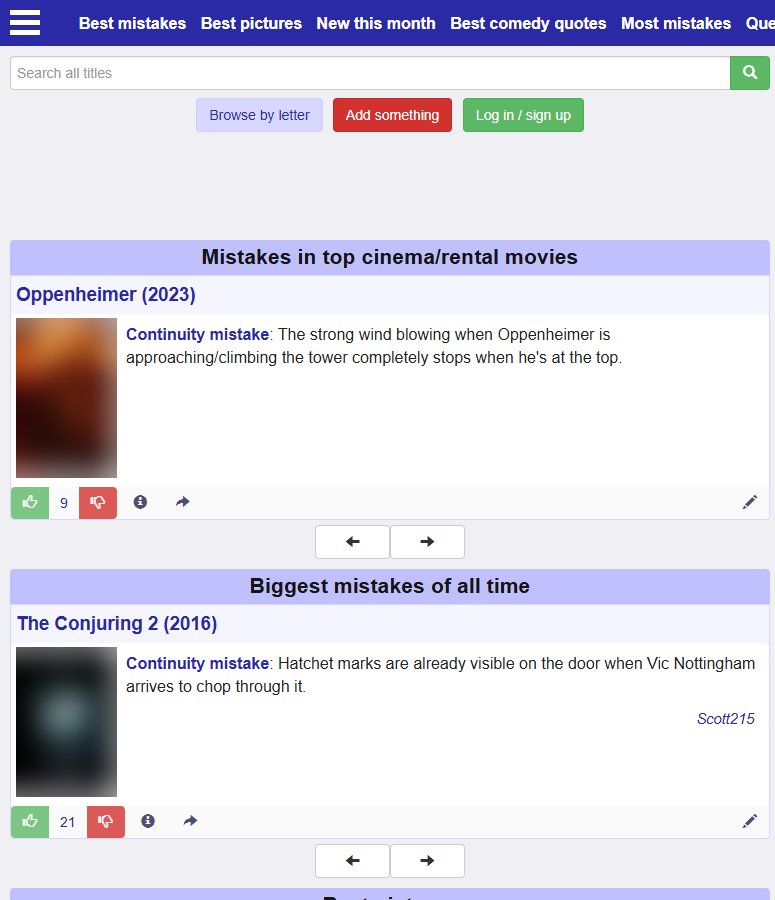Show next biggest mistake of all time
Screen dimensions: 775x900
tap(427, 860)
